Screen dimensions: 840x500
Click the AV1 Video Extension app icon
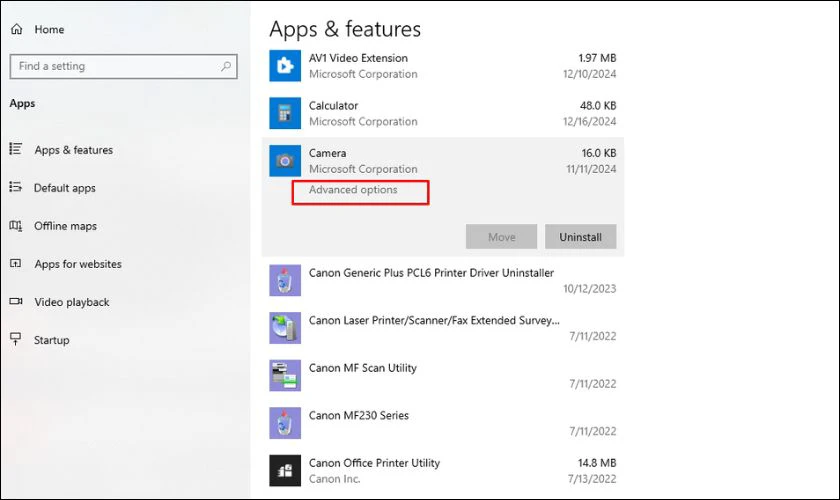click(285, 65)
